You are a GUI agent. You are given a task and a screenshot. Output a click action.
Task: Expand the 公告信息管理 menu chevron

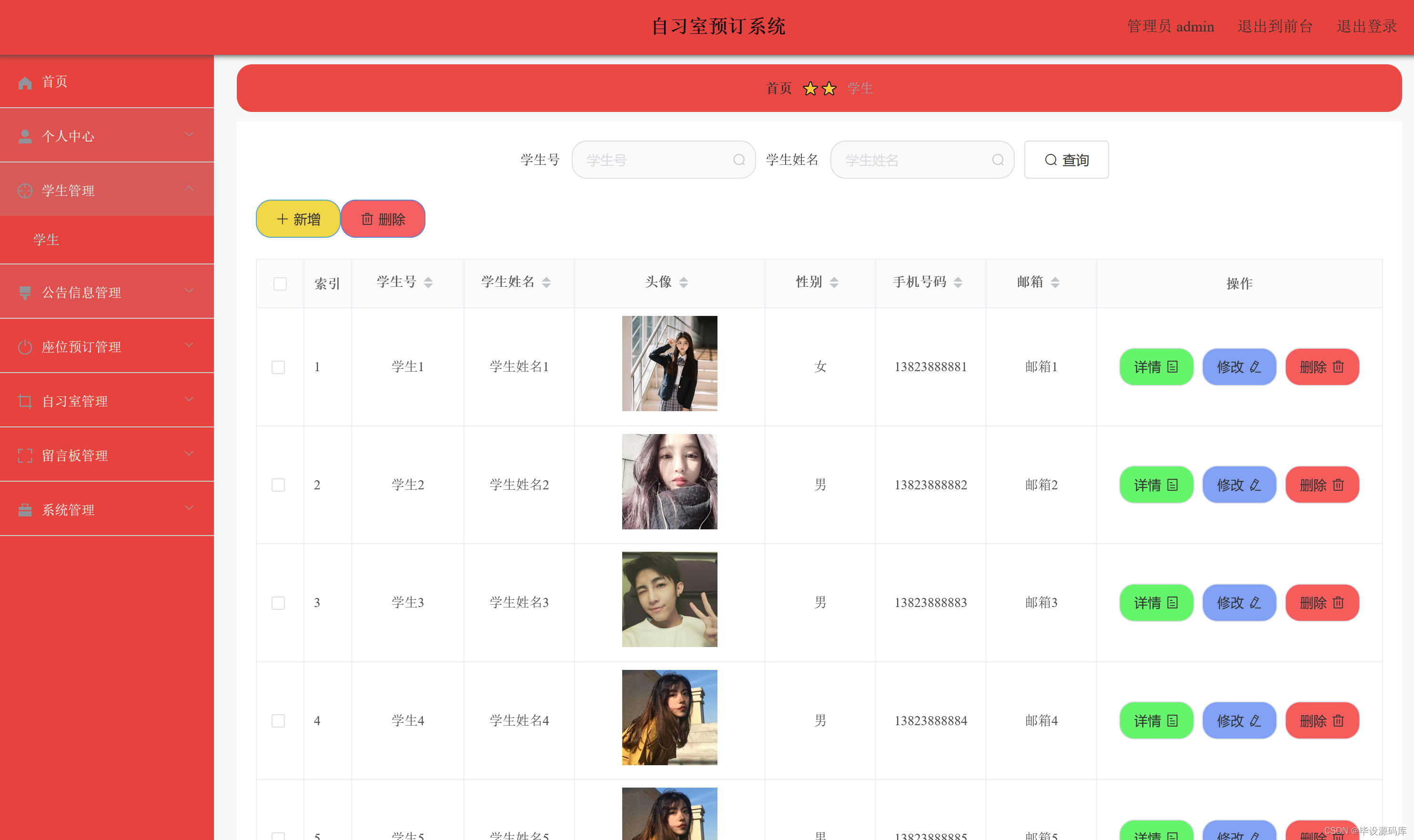click(189, 291)
